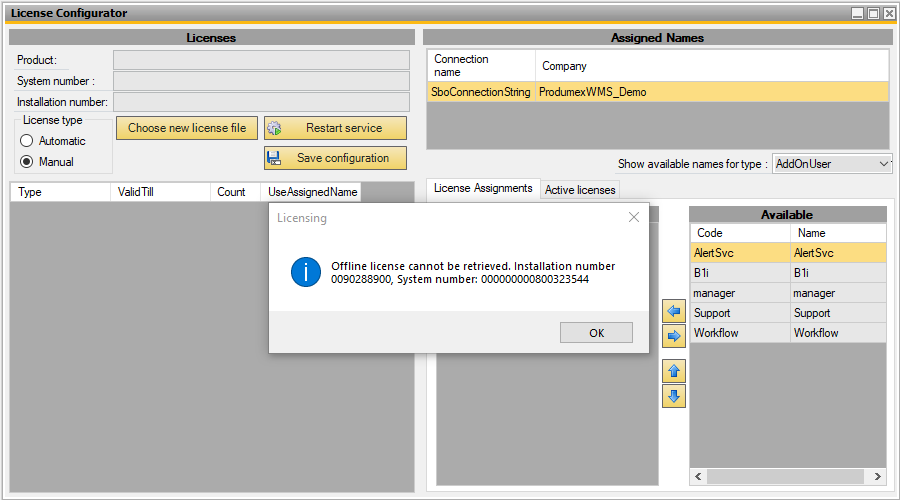The height and width of the screenshot is (500, 900).
Task: Click the Restart service button
Action: 335,128
